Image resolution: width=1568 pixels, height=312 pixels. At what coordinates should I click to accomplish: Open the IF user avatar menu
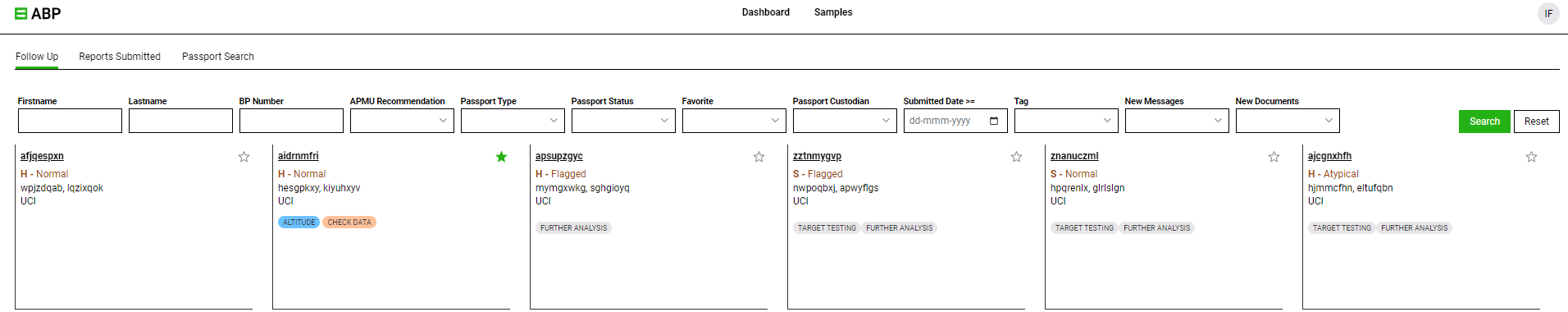pyautogui.click(x=1548, y=14)
